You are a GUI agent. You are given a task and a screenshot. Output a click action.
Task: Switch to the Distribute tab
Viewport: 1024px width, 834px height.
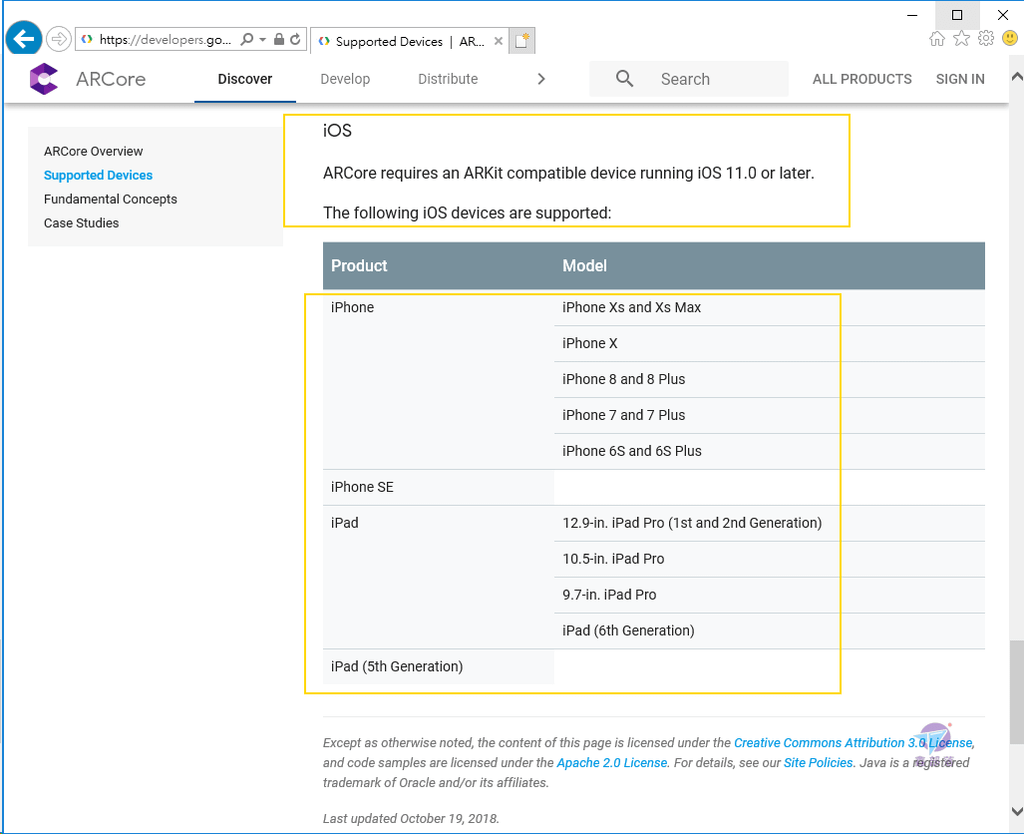click(448, 79)
